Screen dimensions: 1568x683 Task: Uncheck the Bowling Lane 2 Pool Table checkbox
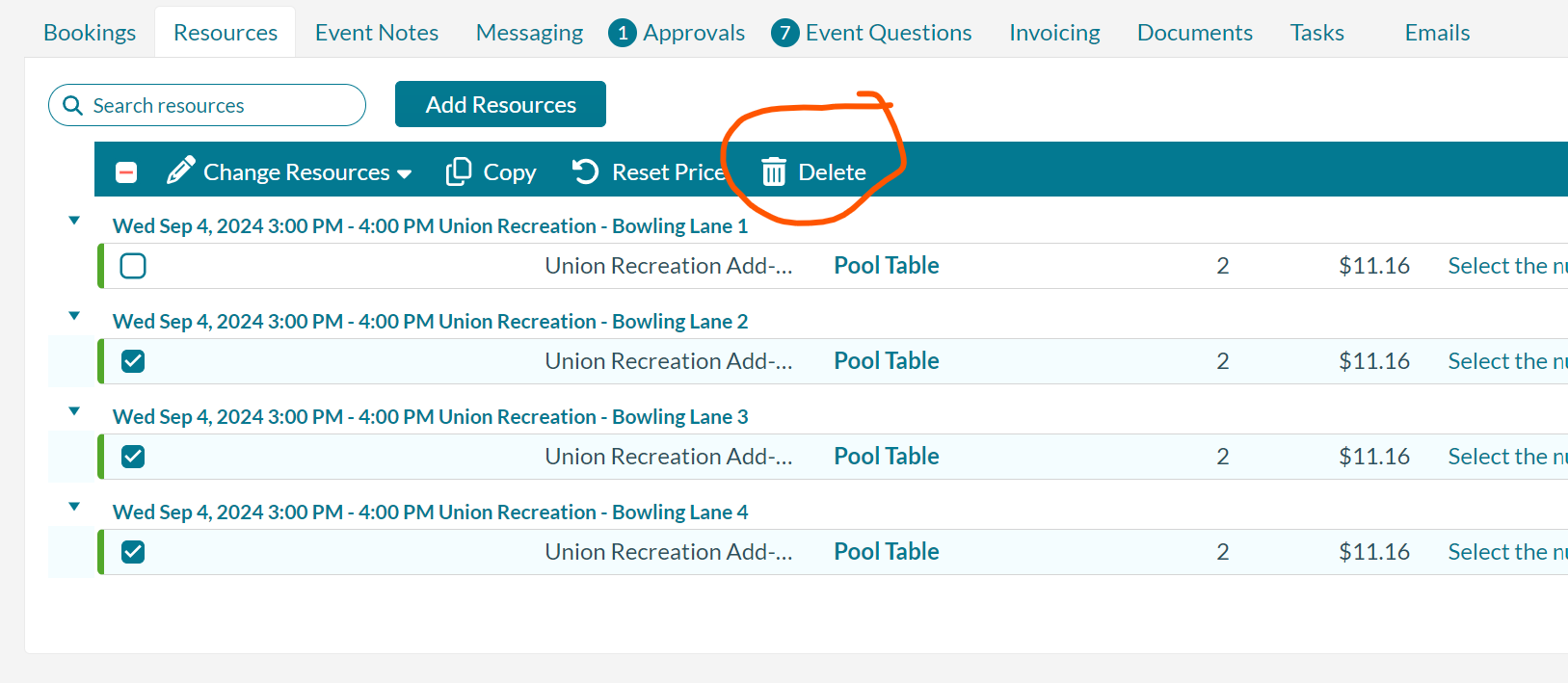pos(133,361)
